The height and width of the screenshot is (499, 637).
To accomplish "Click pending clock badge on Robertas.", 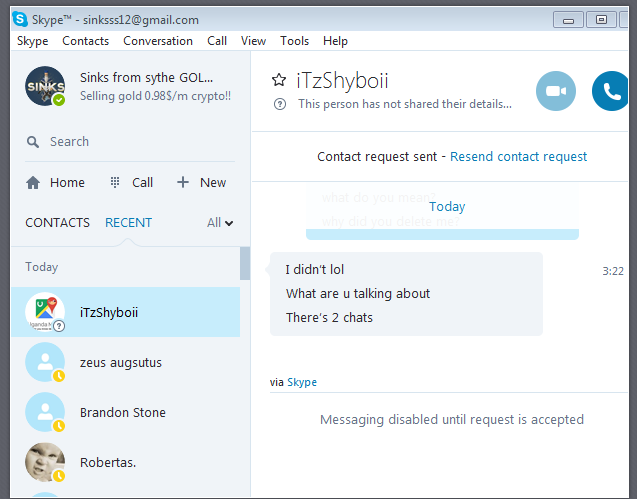I will point(59,476).
